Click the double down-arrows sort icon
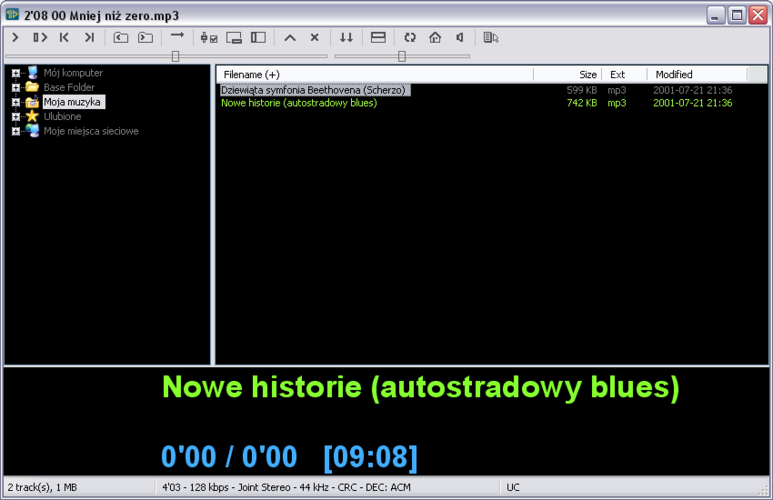 347,37
